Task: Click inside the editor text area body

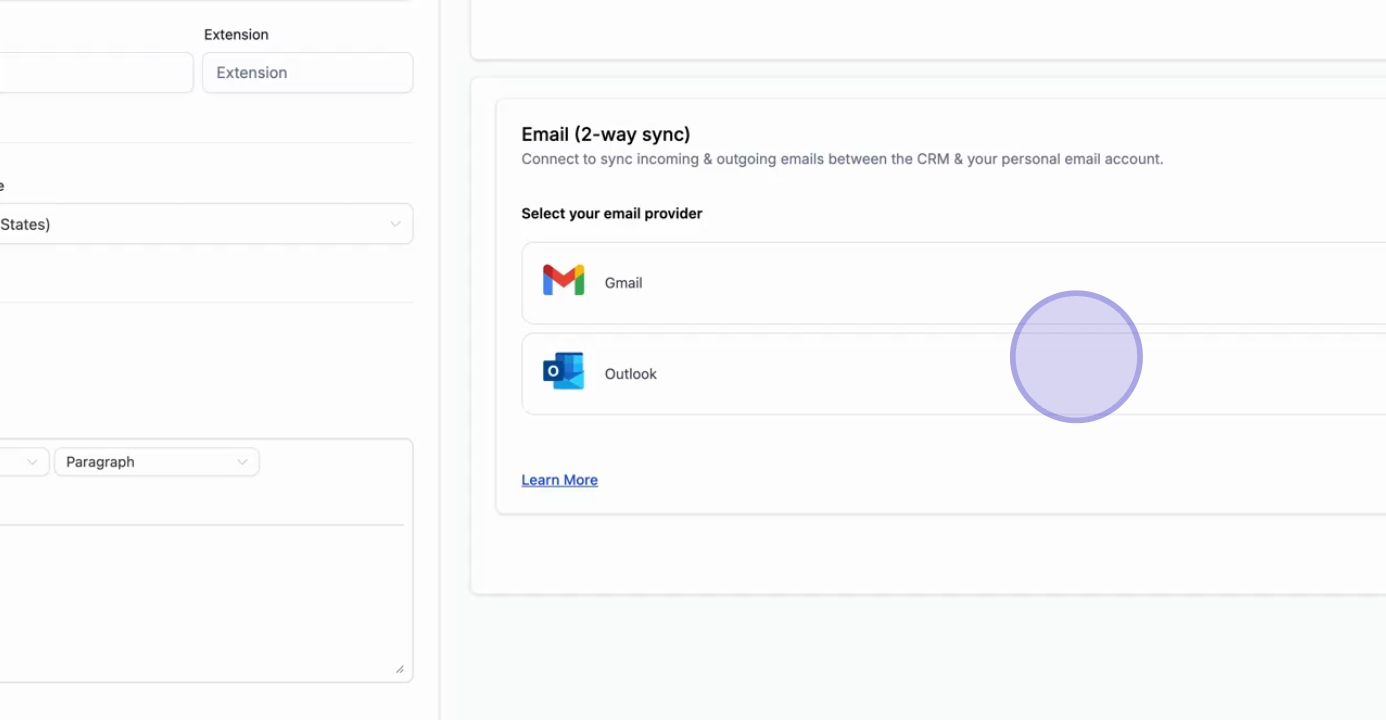Action: (200, 600)
